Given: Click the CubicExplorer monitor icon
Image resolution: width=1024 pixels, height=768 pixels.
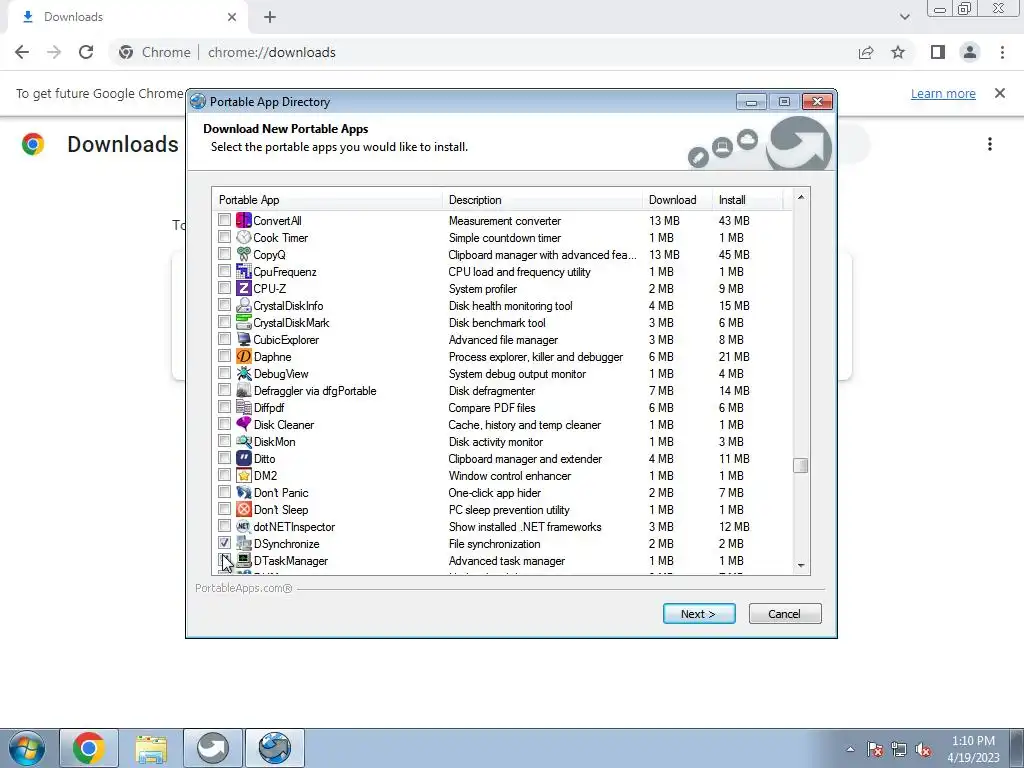Looking at the screenshot, I should (244, 339).
